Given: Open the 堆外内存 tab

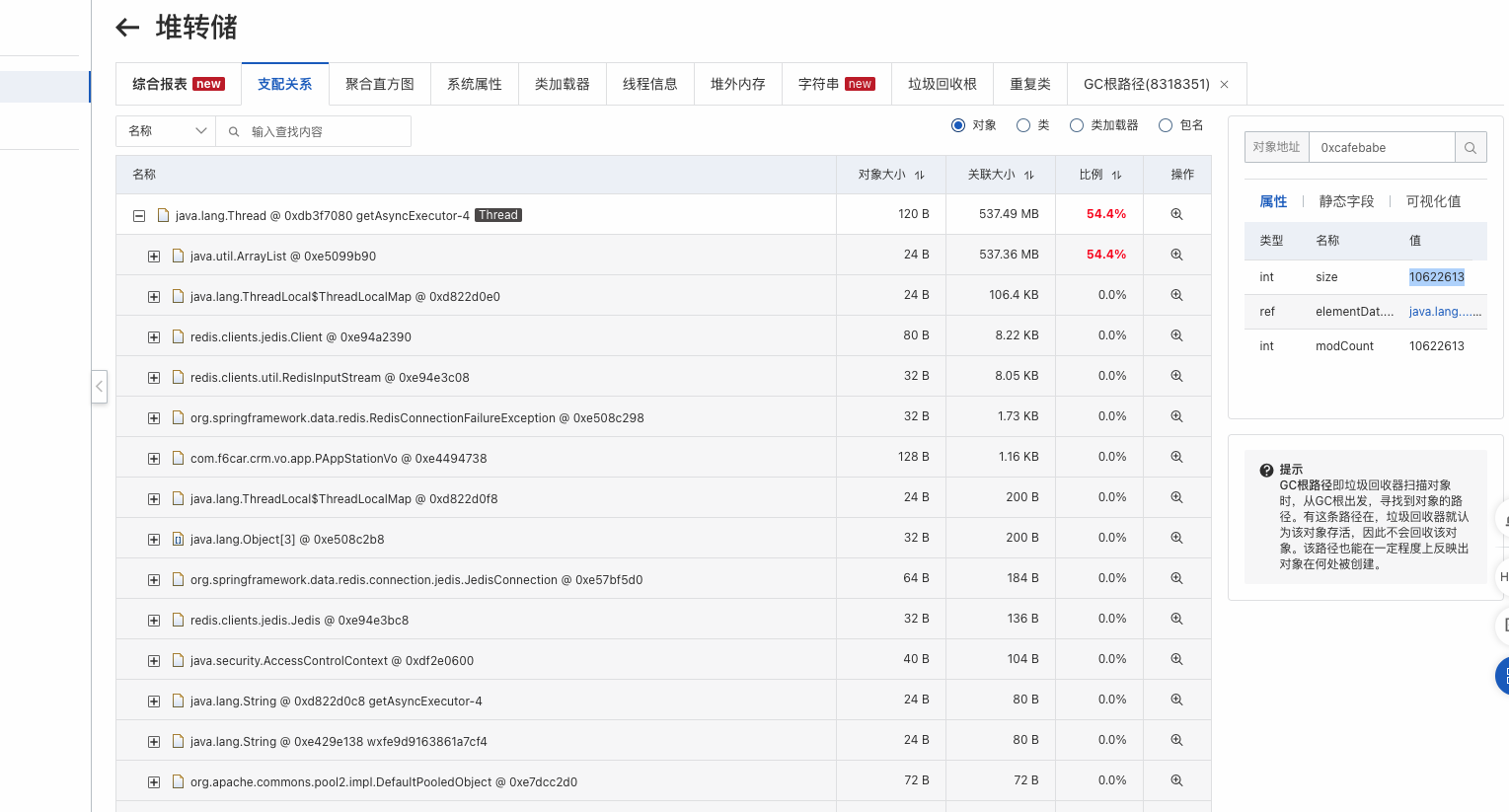Looking at the screenshot, I should click(x=738, y=84).
